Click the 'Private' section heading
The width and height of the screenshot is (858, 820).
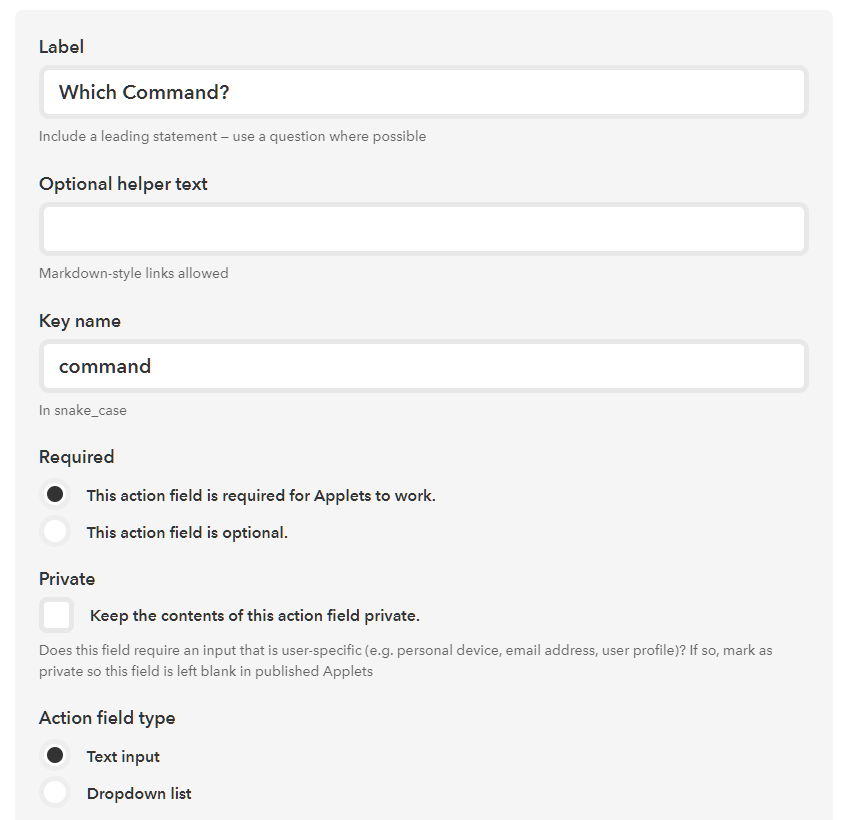tap(67, 579)
